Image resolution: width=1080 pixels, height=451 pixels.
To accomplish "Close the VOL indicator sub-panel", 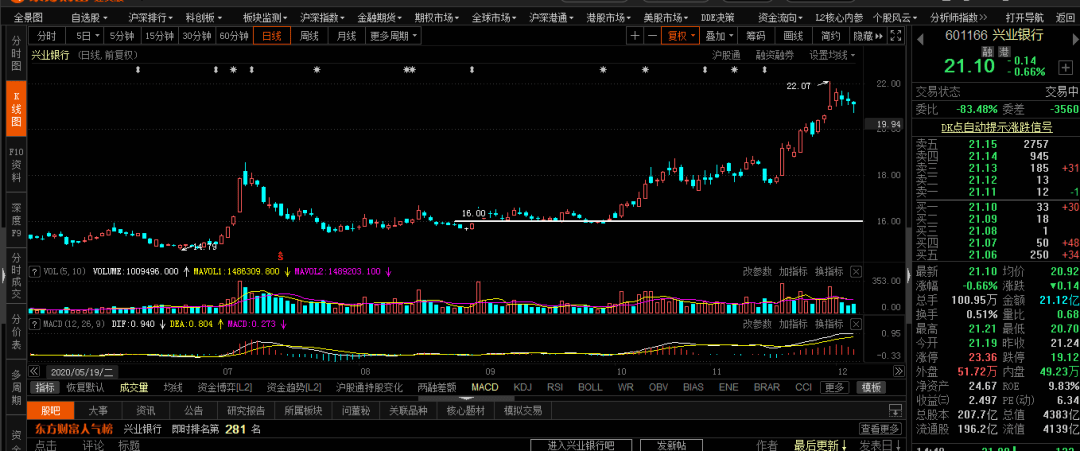I will 855,271.
